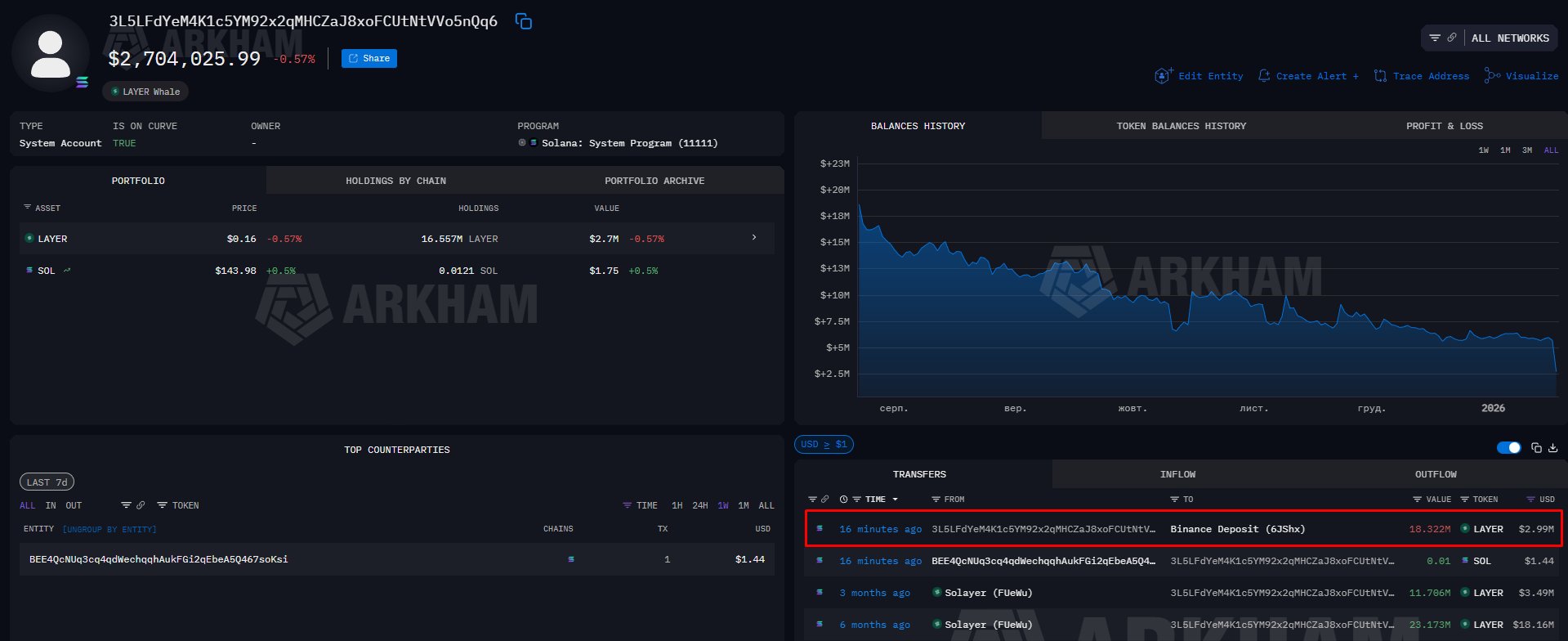This screenshot has width=1568, height=641.
Task: Click the blue Share button
Action: point(369,59)
